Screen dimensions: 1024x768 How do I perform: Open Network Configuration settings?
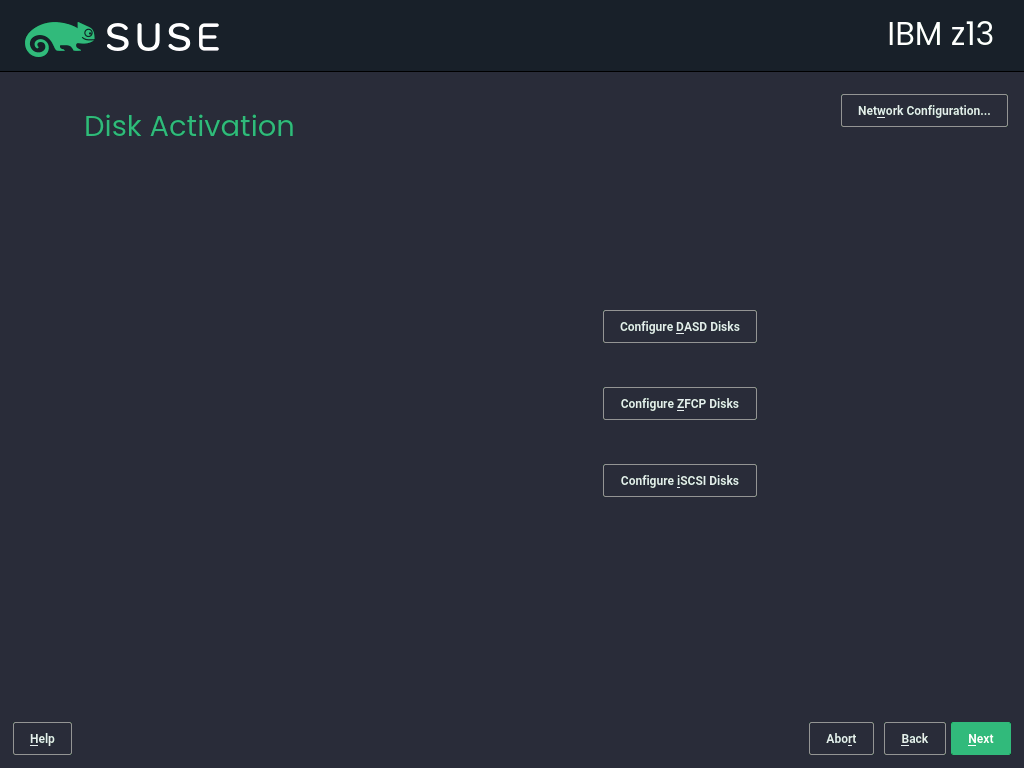click(924, 110)
